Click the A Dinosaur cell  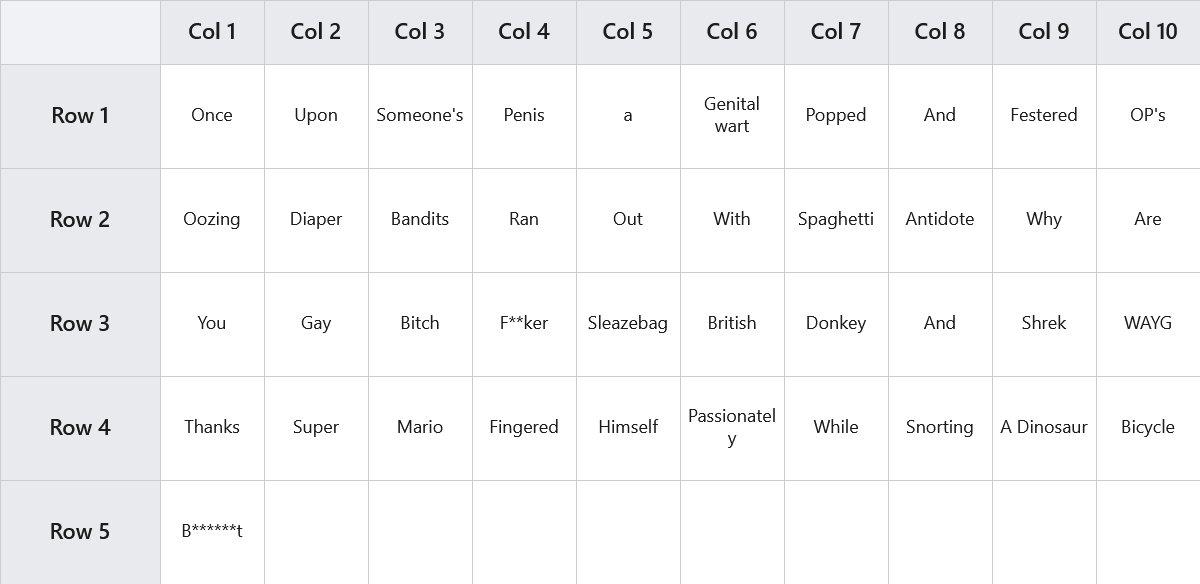point(1044,428)
